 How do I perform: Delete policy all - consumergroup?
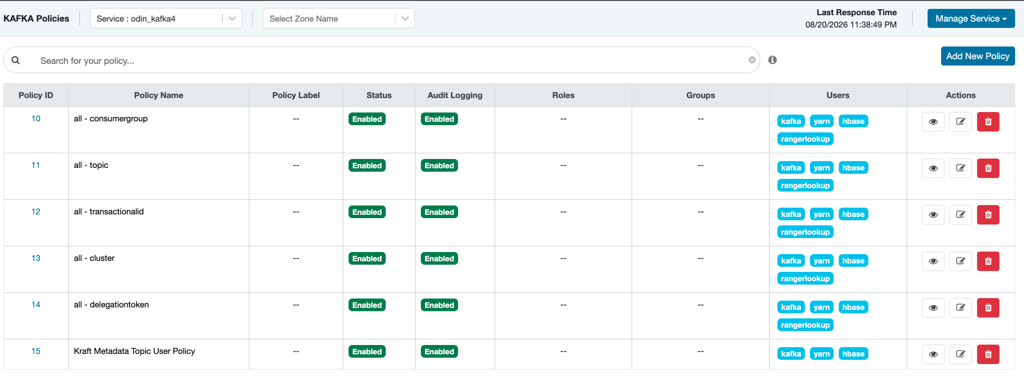(x=988, y=122)
